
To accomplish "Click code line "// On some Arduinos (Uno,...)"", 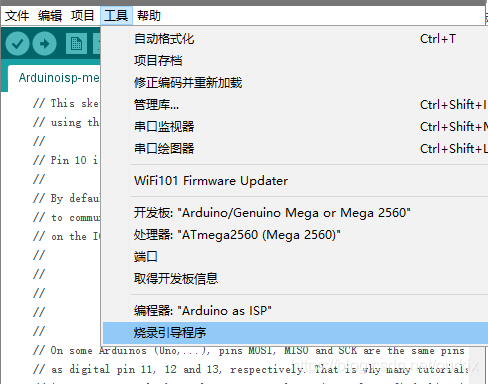I will (248, 351).
